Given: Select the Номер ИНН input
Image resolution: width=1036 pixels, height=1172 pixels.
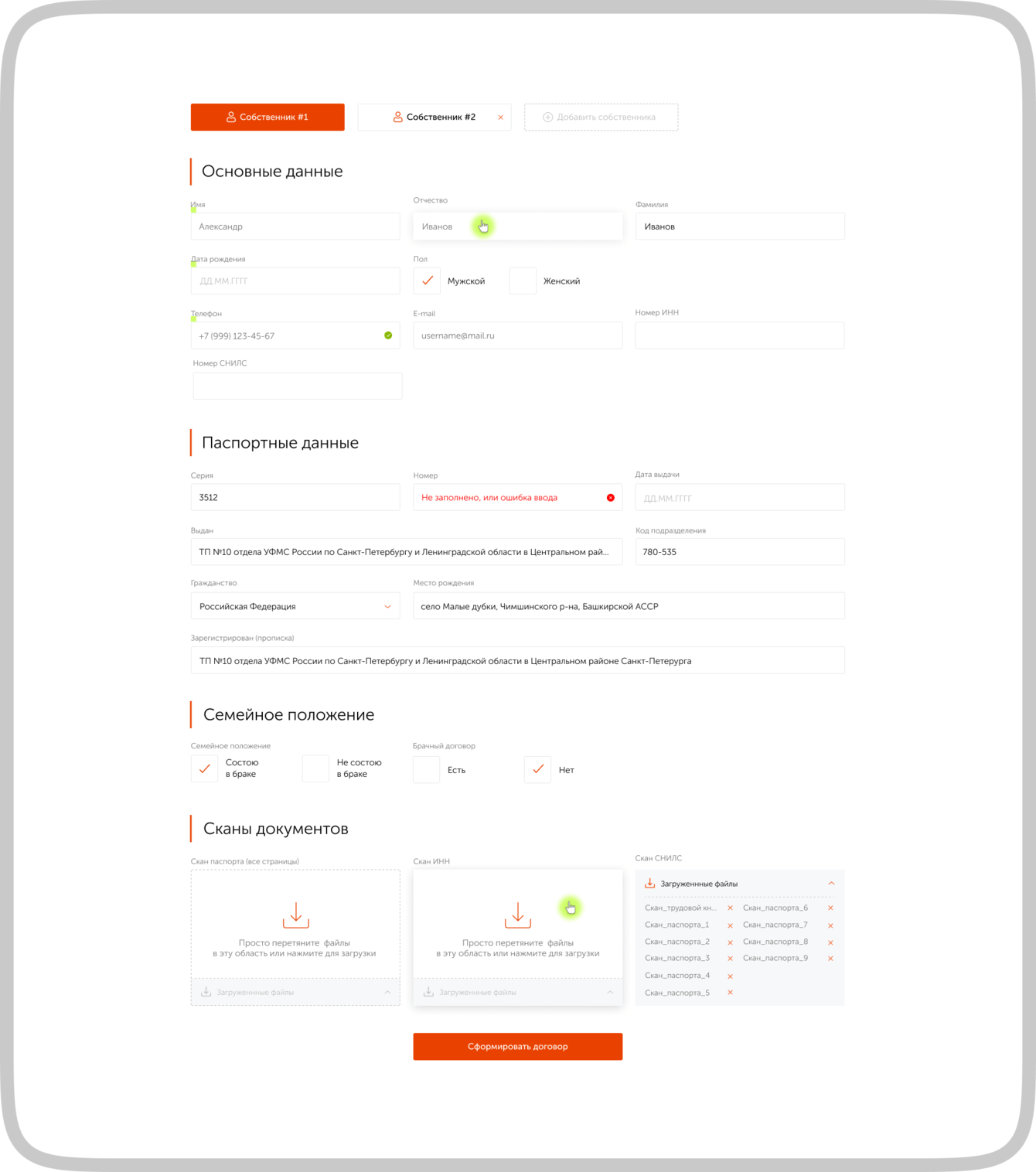Looking at the screenshot, I should tap(740, 336).
